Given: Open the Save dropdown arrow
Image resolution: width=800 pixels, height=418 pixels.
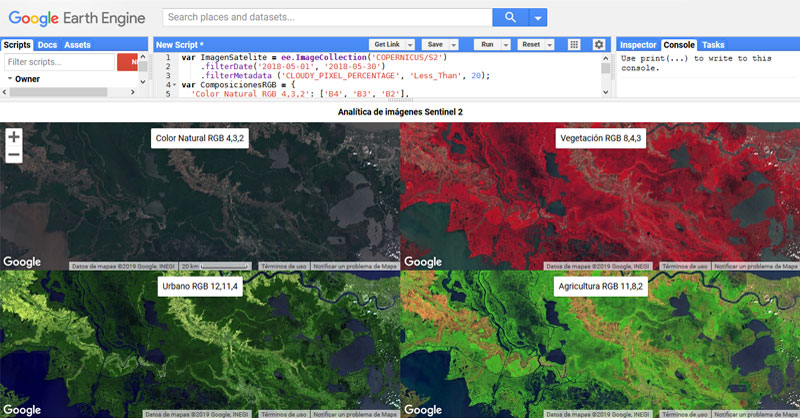Looking at the screenshot, I should coord(454,45).
